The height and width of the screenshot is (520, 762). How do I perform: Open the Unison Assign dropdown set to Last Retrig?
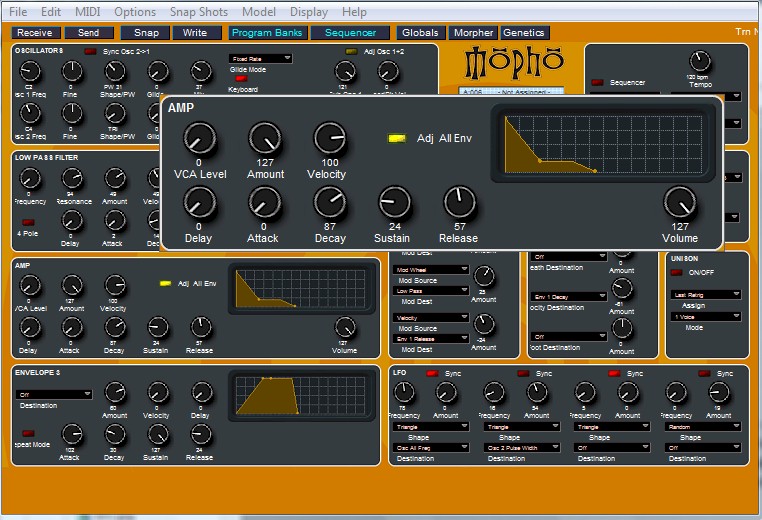(706, 295)
